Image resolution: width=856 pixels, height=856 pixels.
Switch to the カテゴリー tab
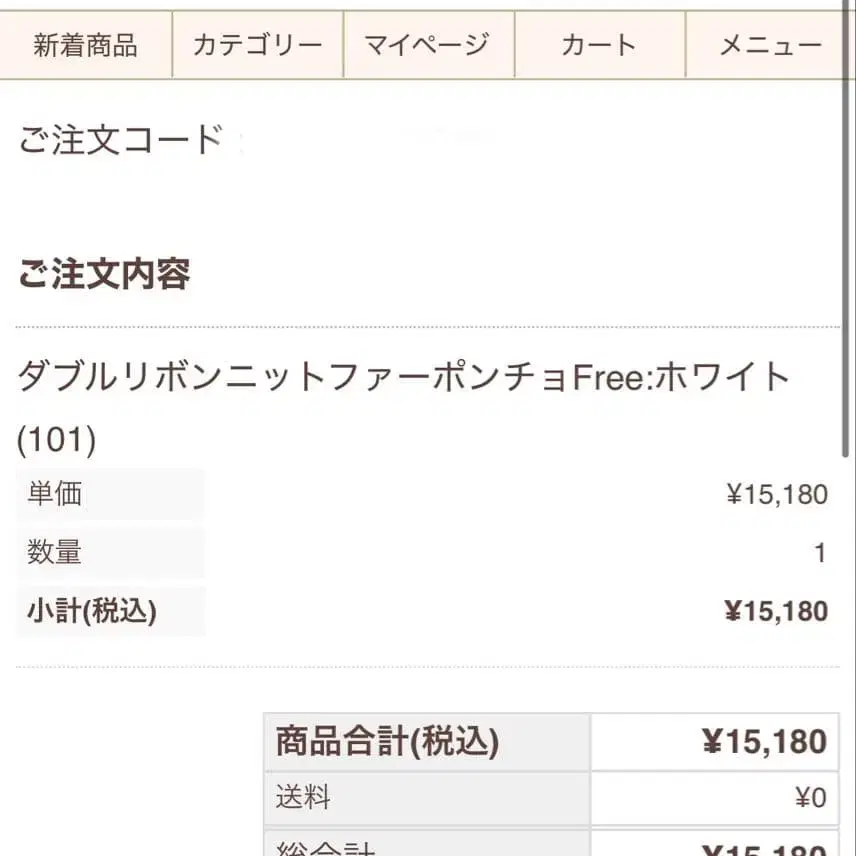coord(257,45)
